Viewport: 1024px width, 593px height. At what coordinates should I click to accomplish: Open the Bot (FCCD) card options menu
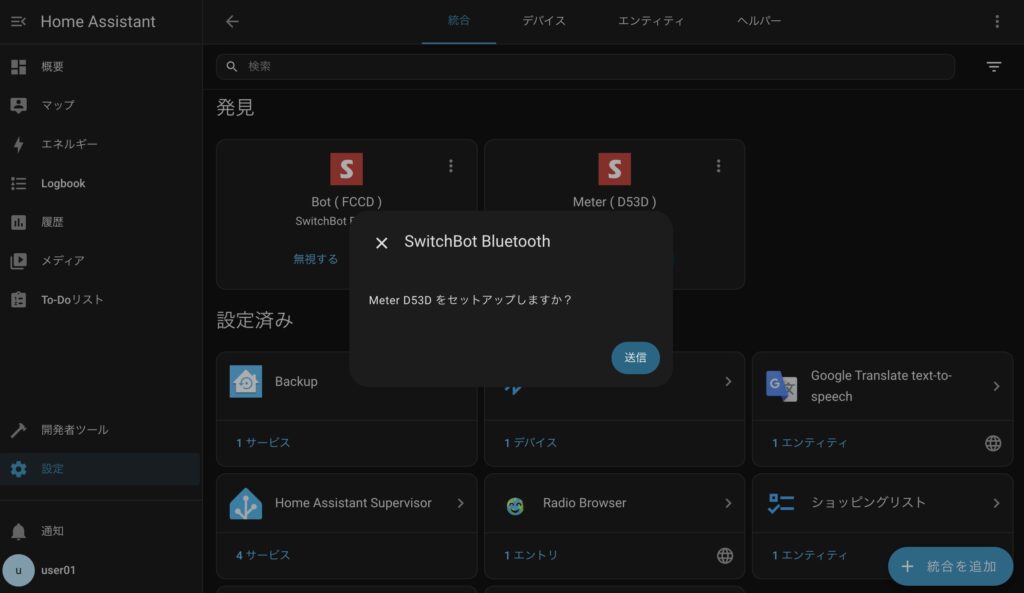click(451, 166)
